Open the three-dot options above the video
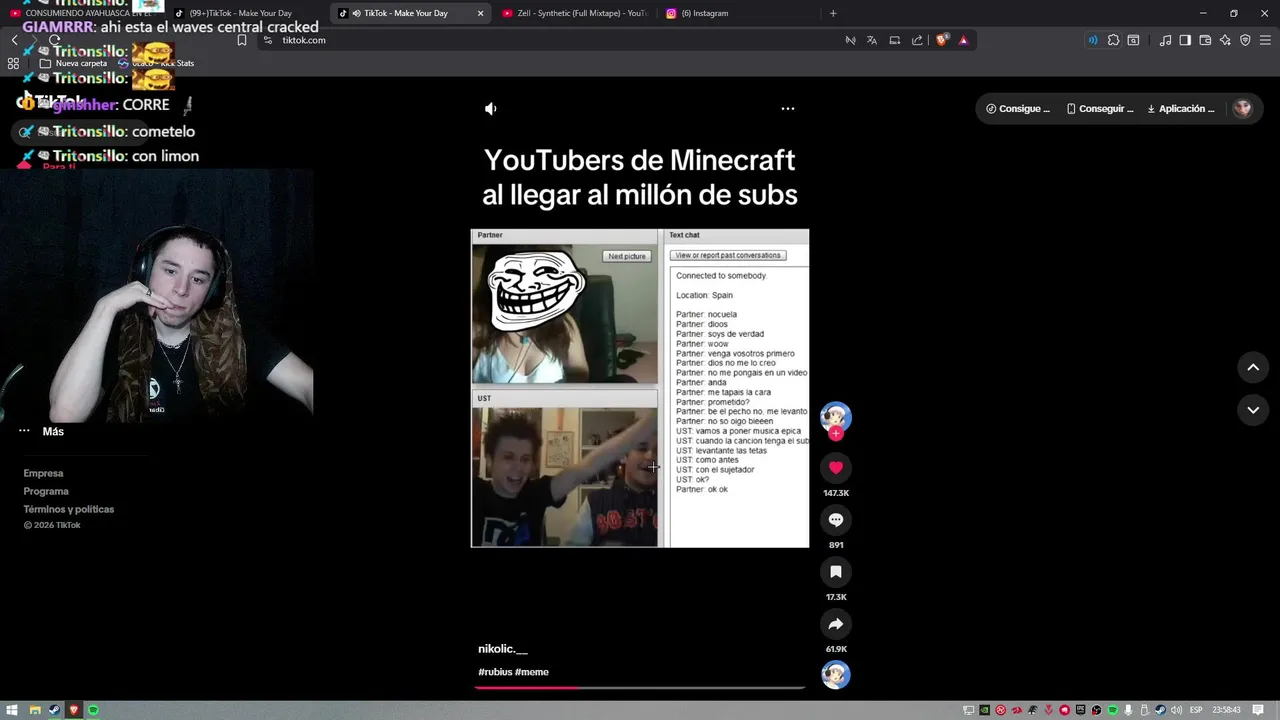This screenshot has width=1280, height=720. coord(788,109)
